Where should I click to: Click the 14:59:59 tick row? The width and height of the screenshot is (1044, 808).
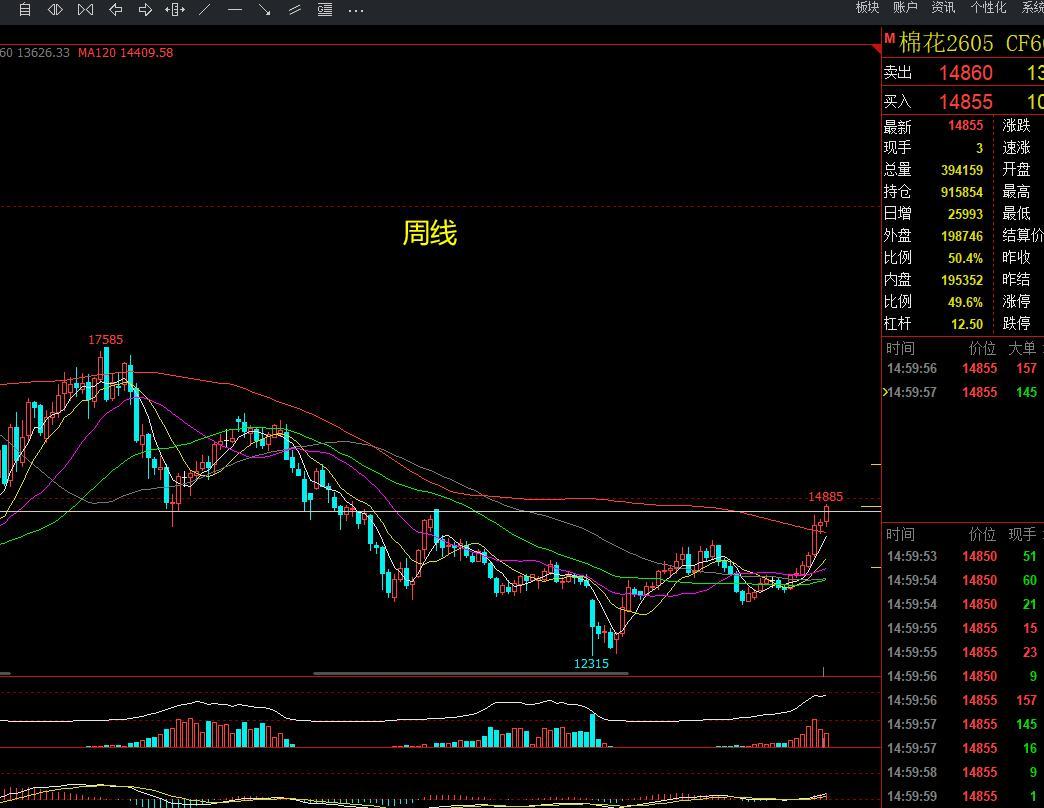point(963,796)
